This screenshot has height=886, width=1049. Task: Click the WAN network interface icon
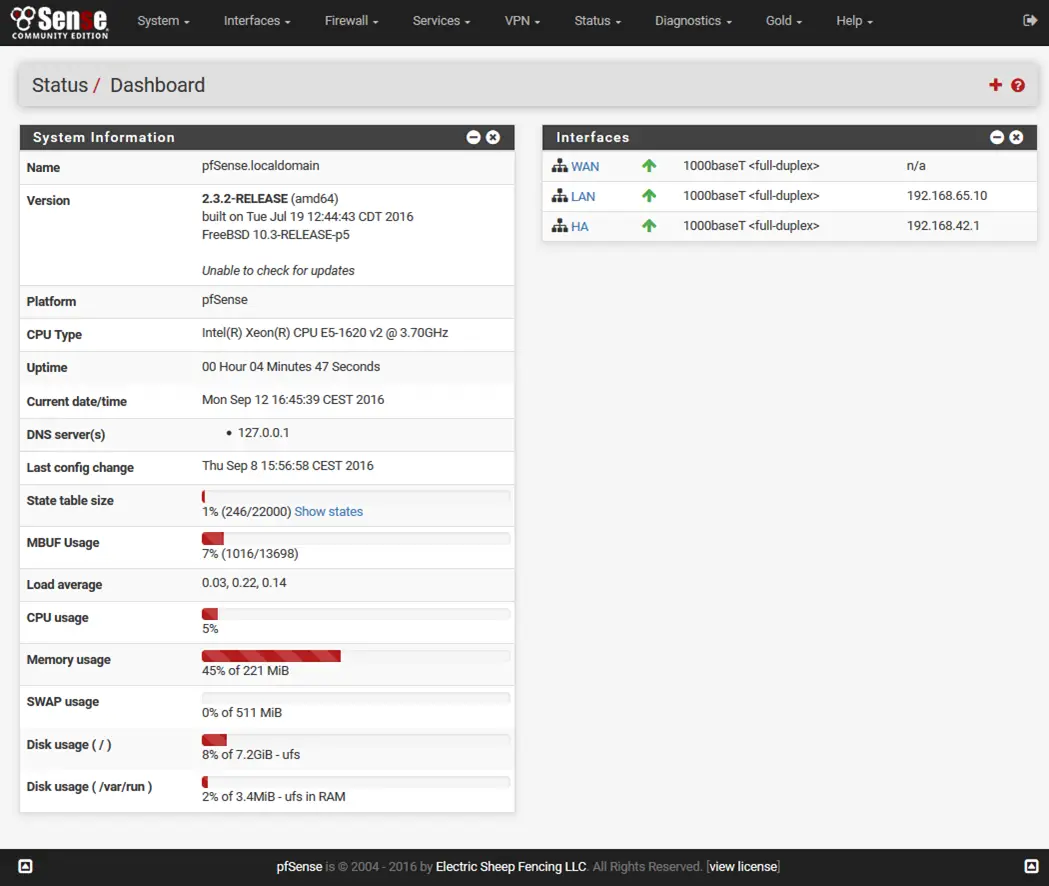point(559,166)
